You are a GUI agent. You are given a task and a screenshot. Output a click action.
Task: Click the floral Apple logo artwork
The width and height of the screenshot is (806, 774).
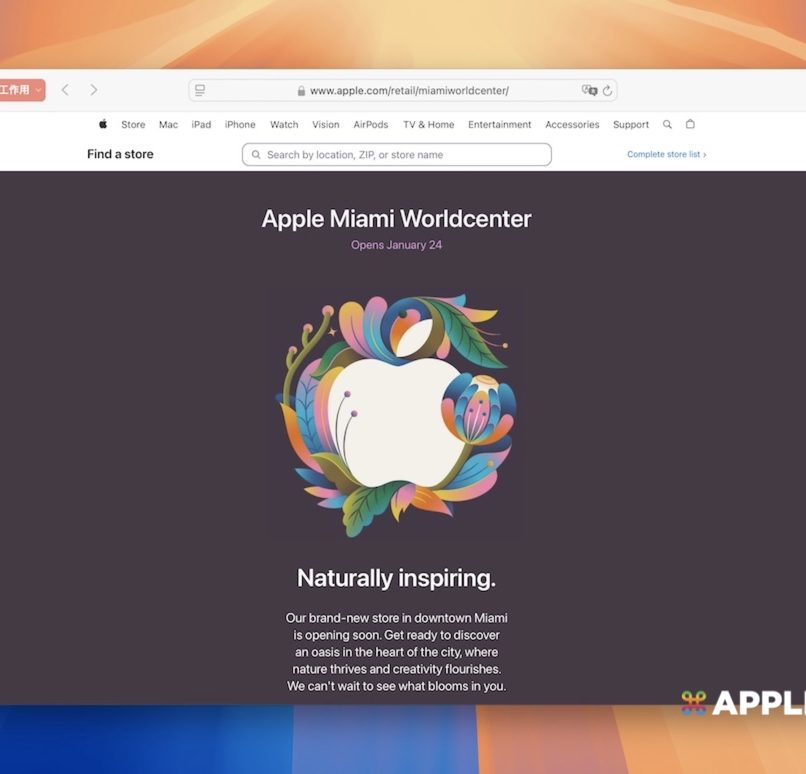396,415
